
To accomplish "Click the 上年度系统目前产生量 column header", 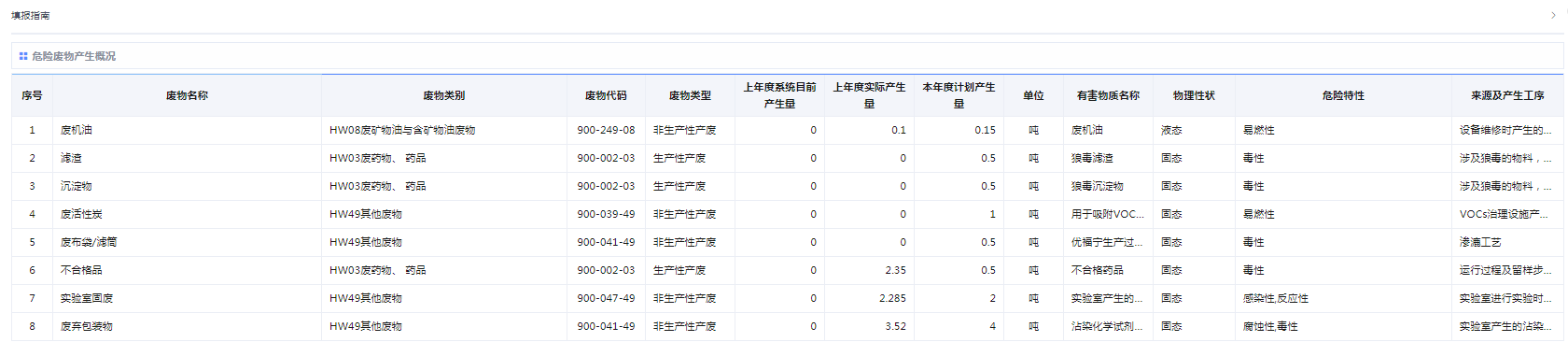I will pyautogui.click(x=779, y=95).
